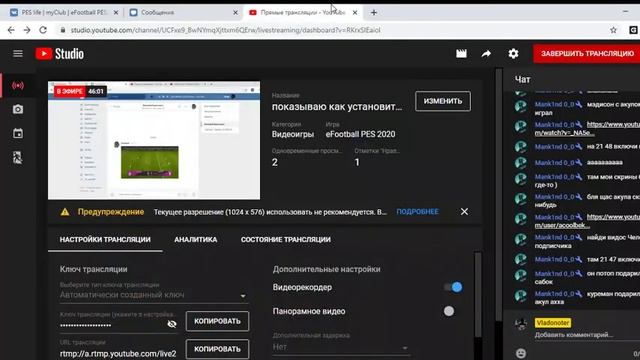Click the warning triangle icon
Viewport: 640px width, 360px height.
tap(65, 212)
